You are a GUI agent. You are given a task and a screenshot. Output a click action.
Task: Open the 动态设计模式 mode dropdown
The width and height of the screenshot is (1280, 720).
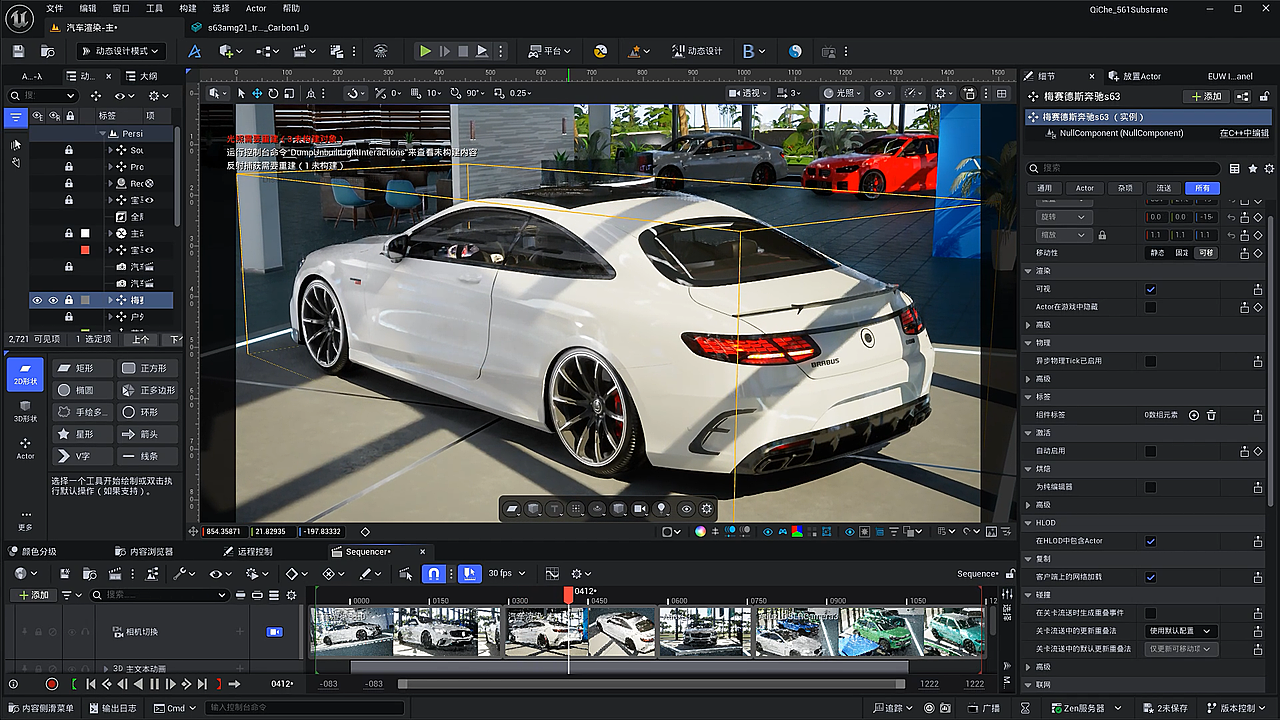point(120,51)
